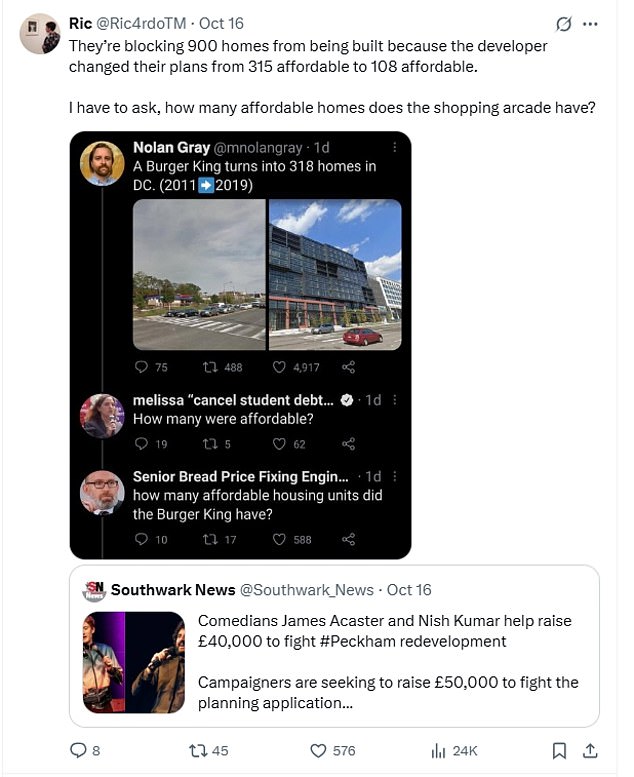634x777 pixels.
Task: Like the tweet with 576 likes
Action: tap(319, 750)
